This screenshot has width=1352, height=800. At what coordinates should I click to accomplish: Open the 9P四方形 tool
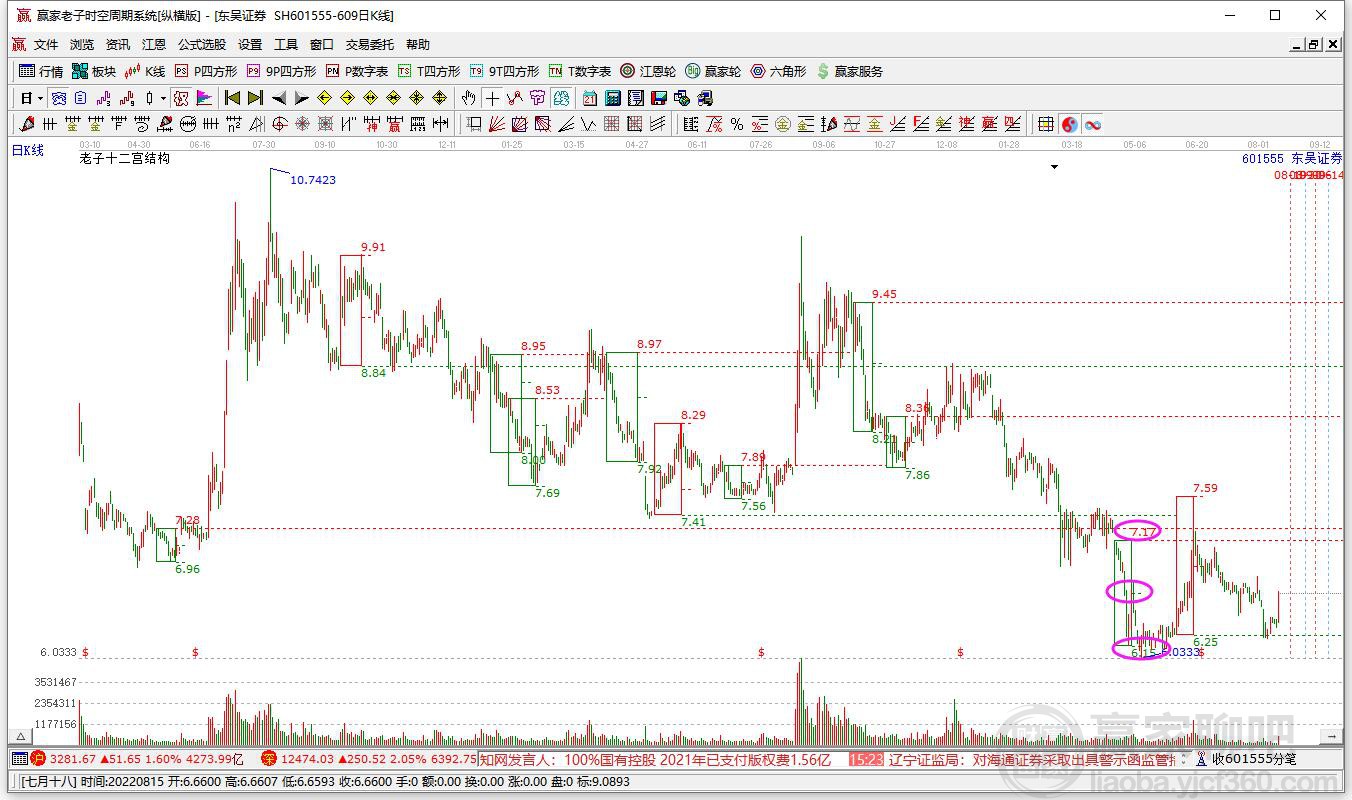pyautogui.click(x=281, y=71)
